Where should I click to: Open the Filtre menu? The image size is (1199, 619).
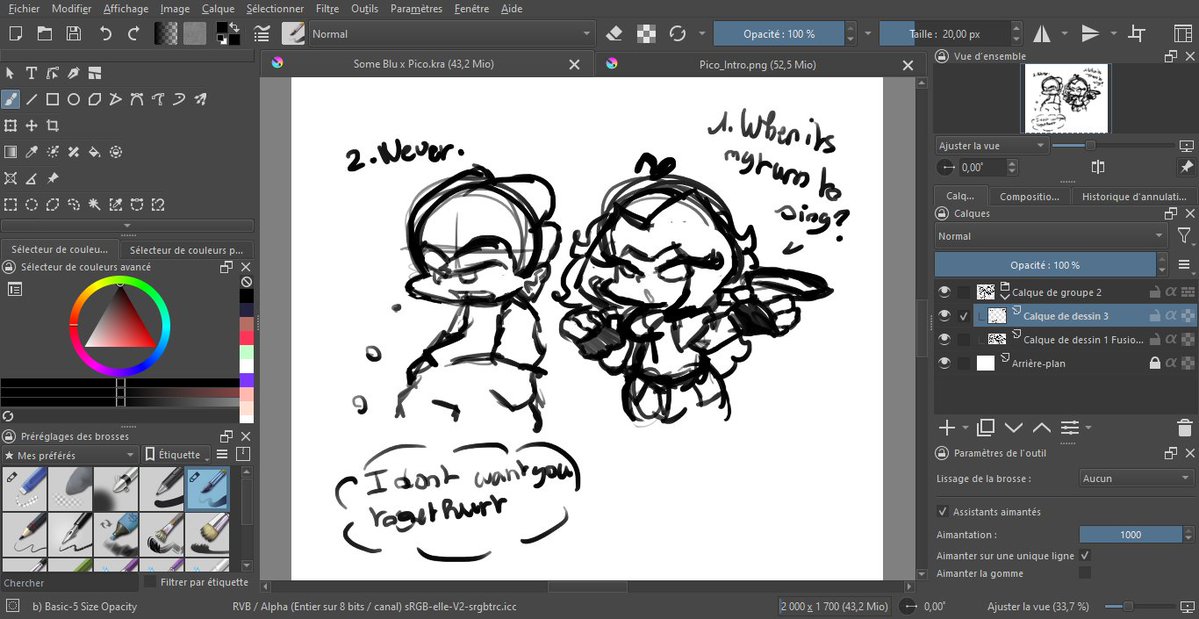[x=327, y=9]
